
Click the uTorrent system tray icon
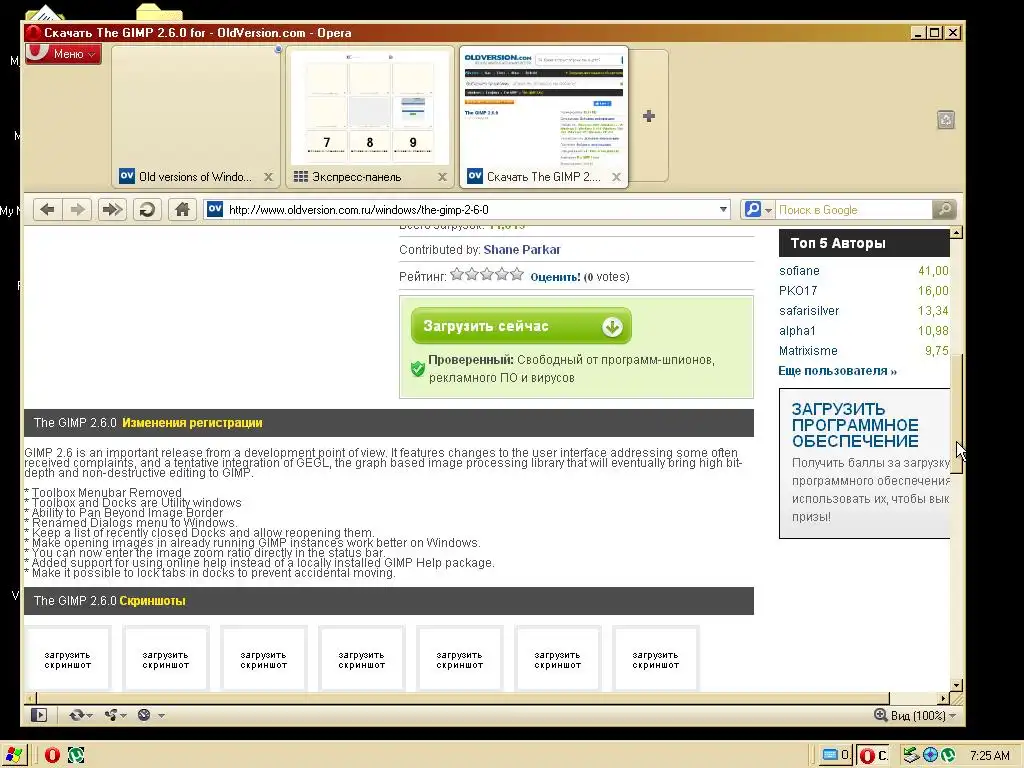948,756
